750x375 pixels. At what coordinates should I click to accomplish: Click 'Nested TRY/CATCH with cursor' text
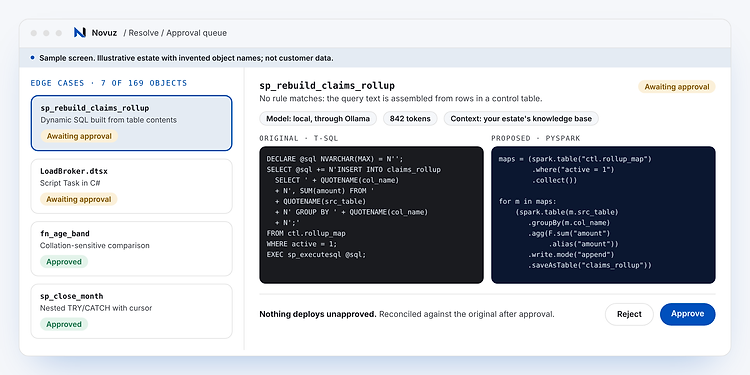pyautogui.click(x=96, y=309)
